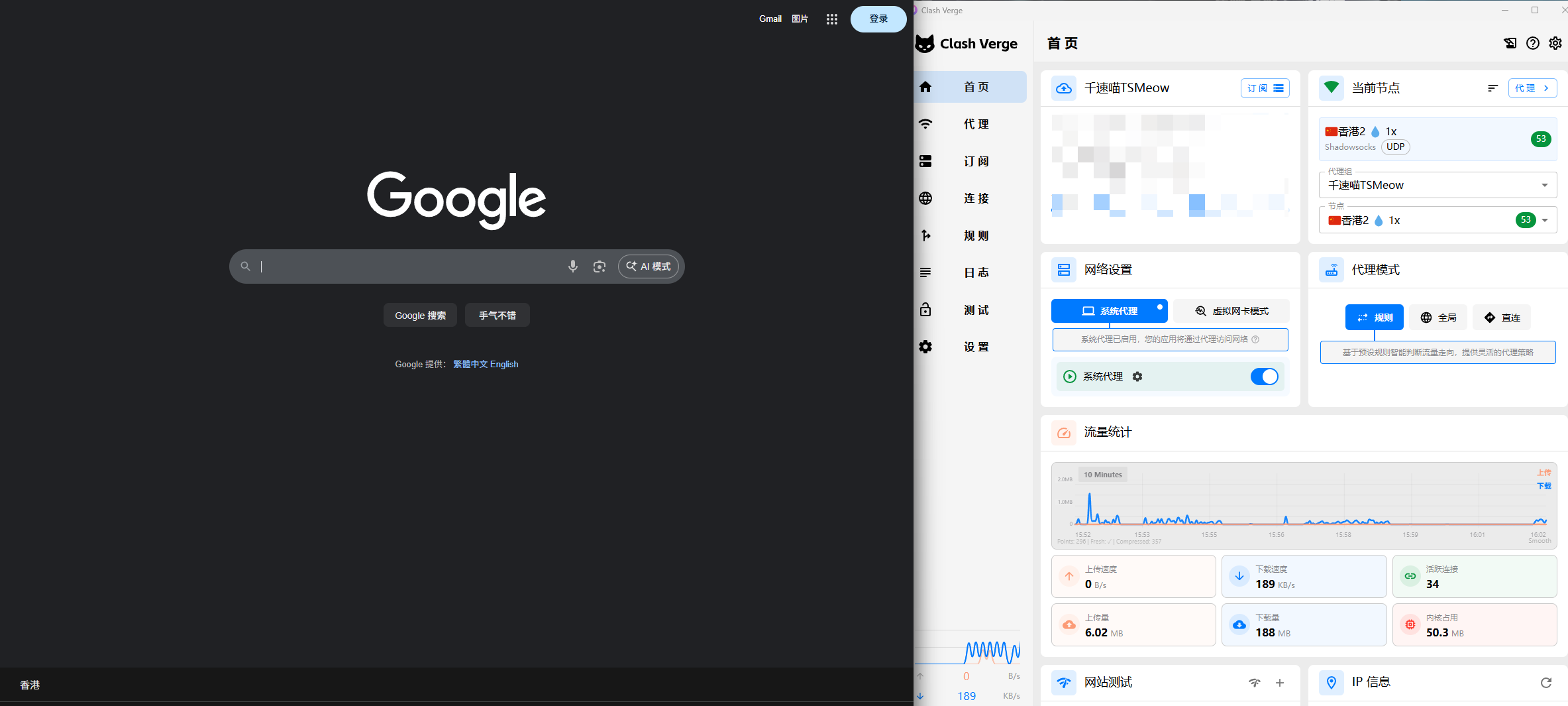The height and width of the screenshot is (706, 1568).
Task: Select 全局 proxy mode
Action: coord(1438,318)
